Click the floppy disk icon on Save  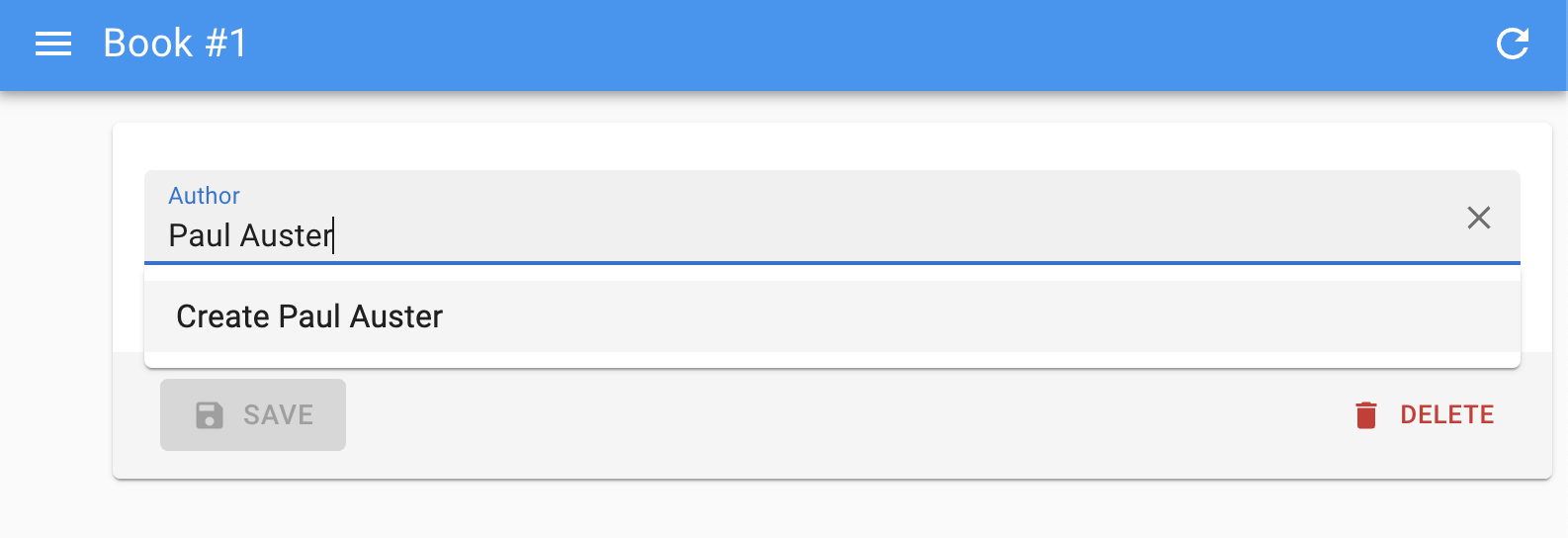210,415
